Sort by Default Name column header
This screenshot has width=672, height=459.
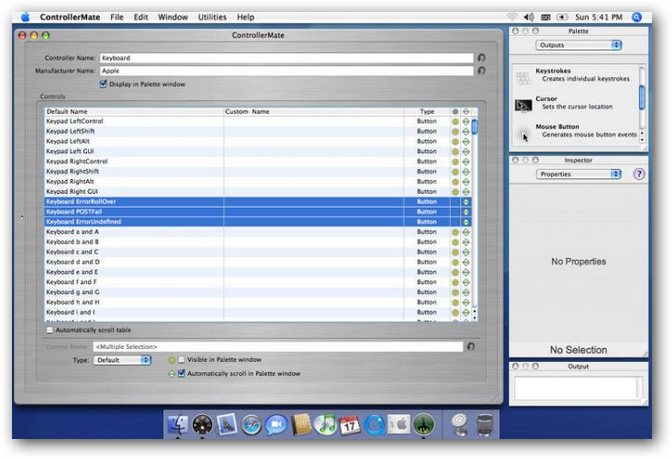coord(134,111)
